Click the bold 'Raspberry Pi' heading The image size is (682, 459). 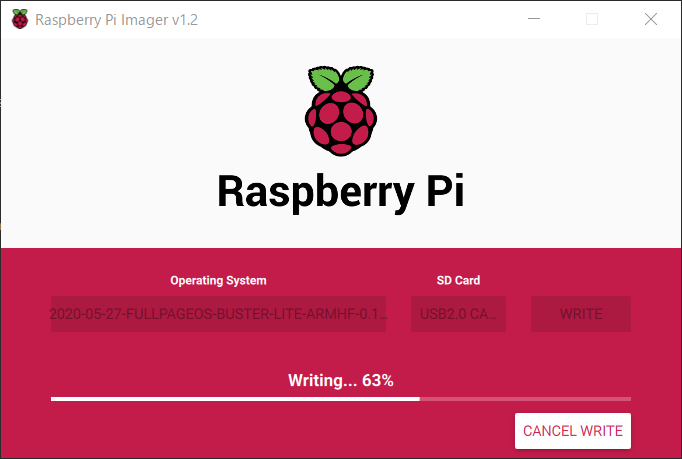(x=341, y=191)
